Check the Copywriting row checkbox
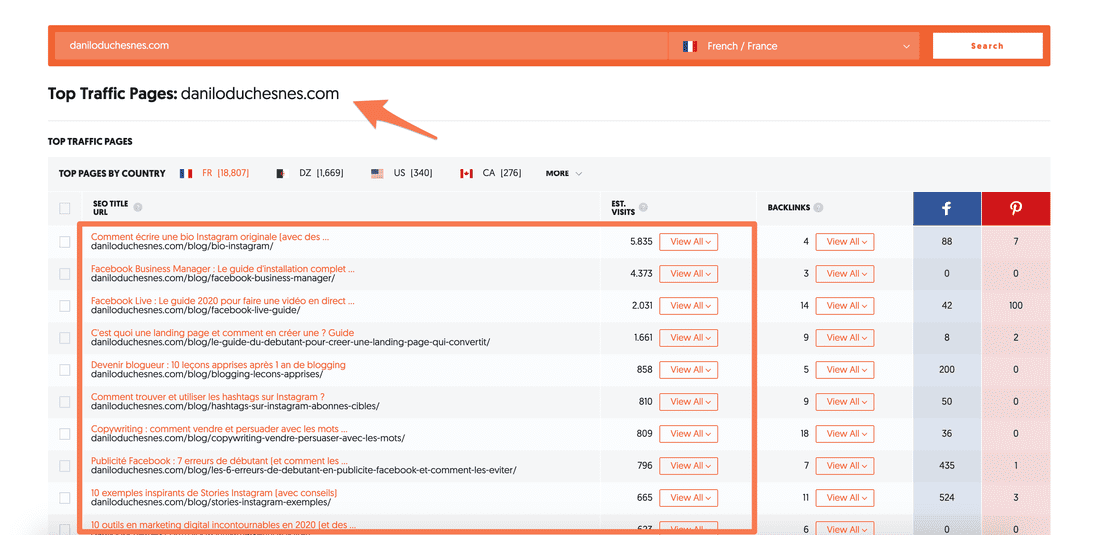The image size is (1100, 535). 65,434
